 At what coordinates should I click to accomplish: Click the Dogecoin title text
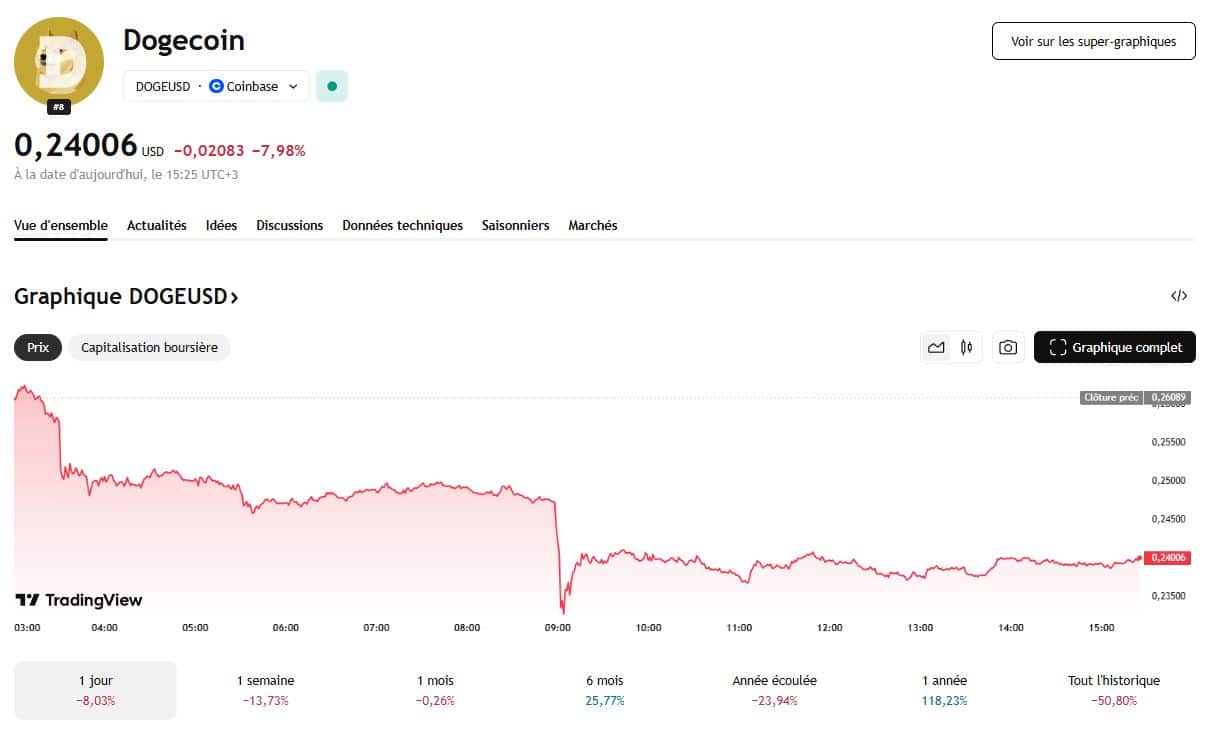tap(184, 40)
